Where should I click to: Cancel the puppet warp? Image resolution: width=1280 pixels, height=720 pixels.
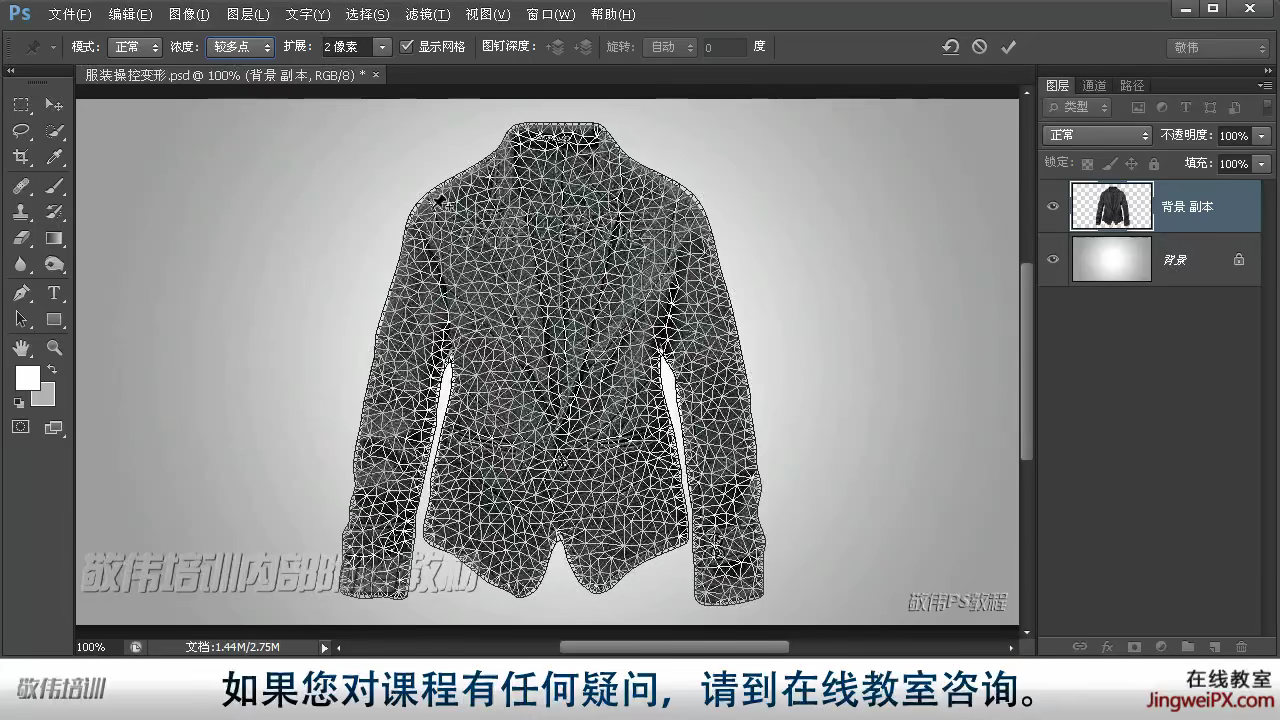979,47
